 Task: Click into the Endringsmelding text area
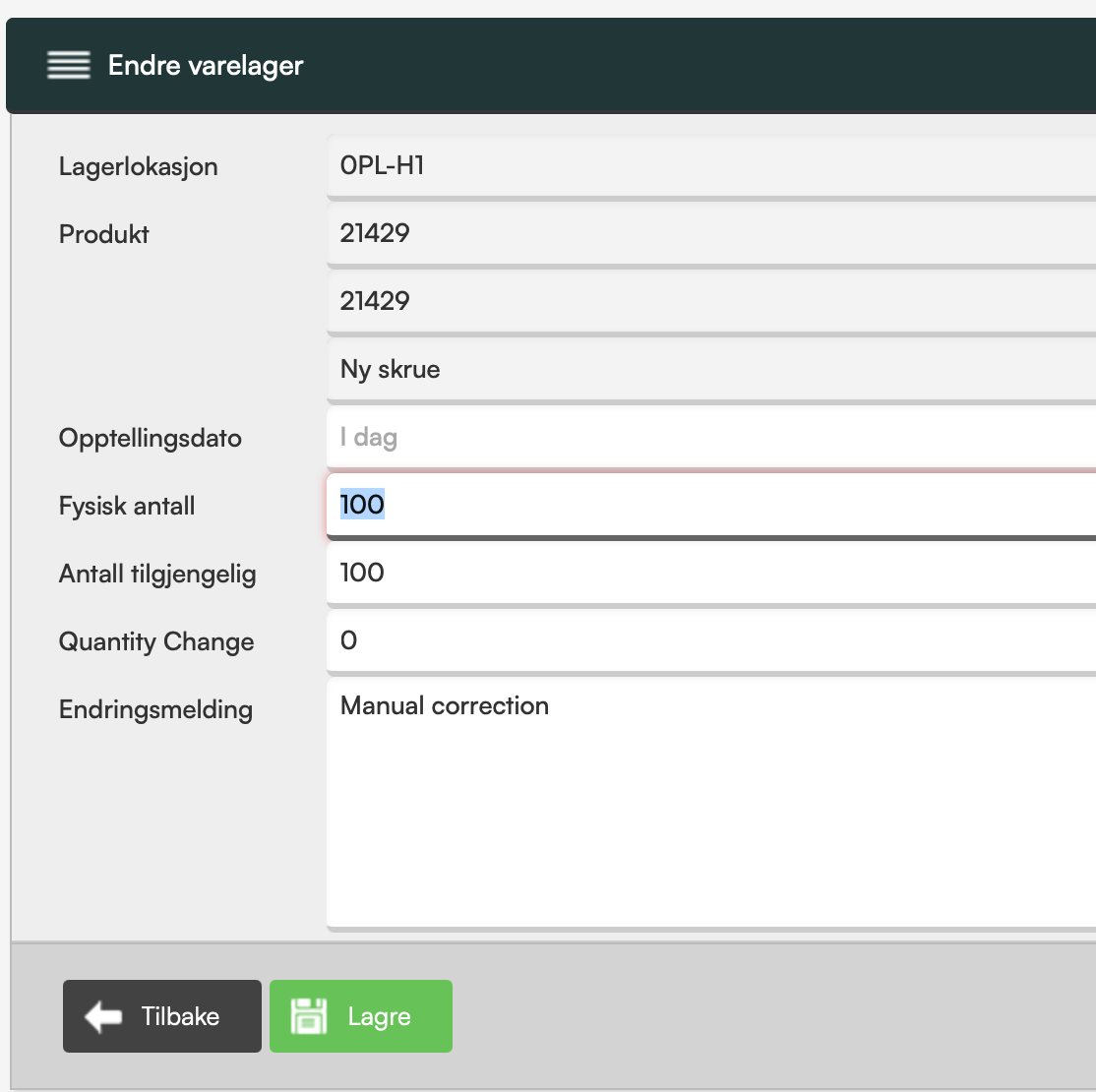[x=710, y=802]
